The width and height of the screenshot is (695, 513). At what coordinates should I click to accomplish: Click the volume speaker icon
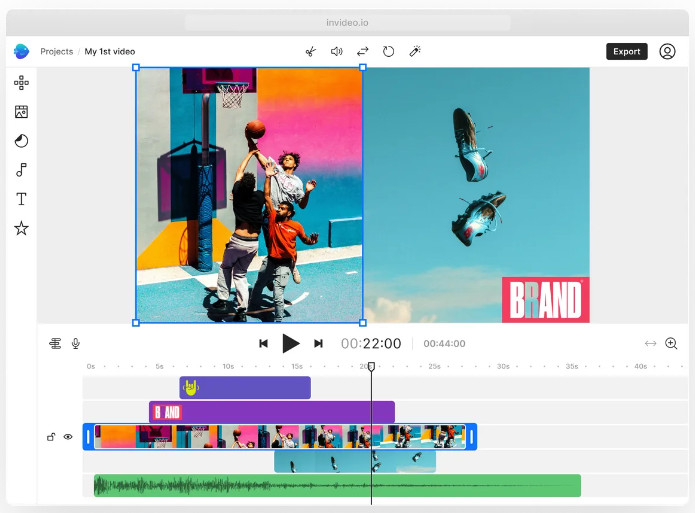pyautogui.click(x=337, y=51)
